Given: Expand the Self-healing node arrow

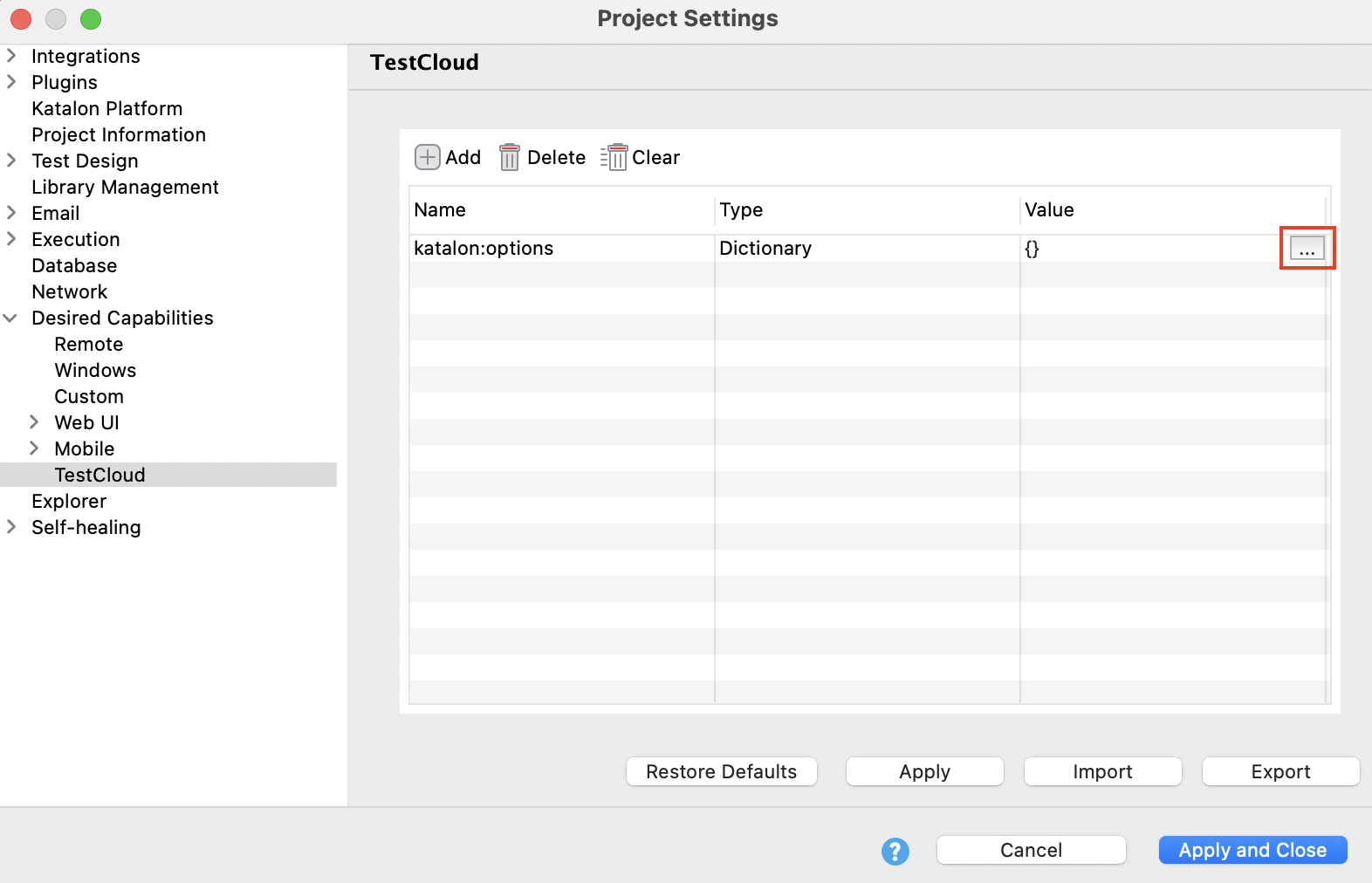Looking at the screenshot, I should (x=11, y=527).
